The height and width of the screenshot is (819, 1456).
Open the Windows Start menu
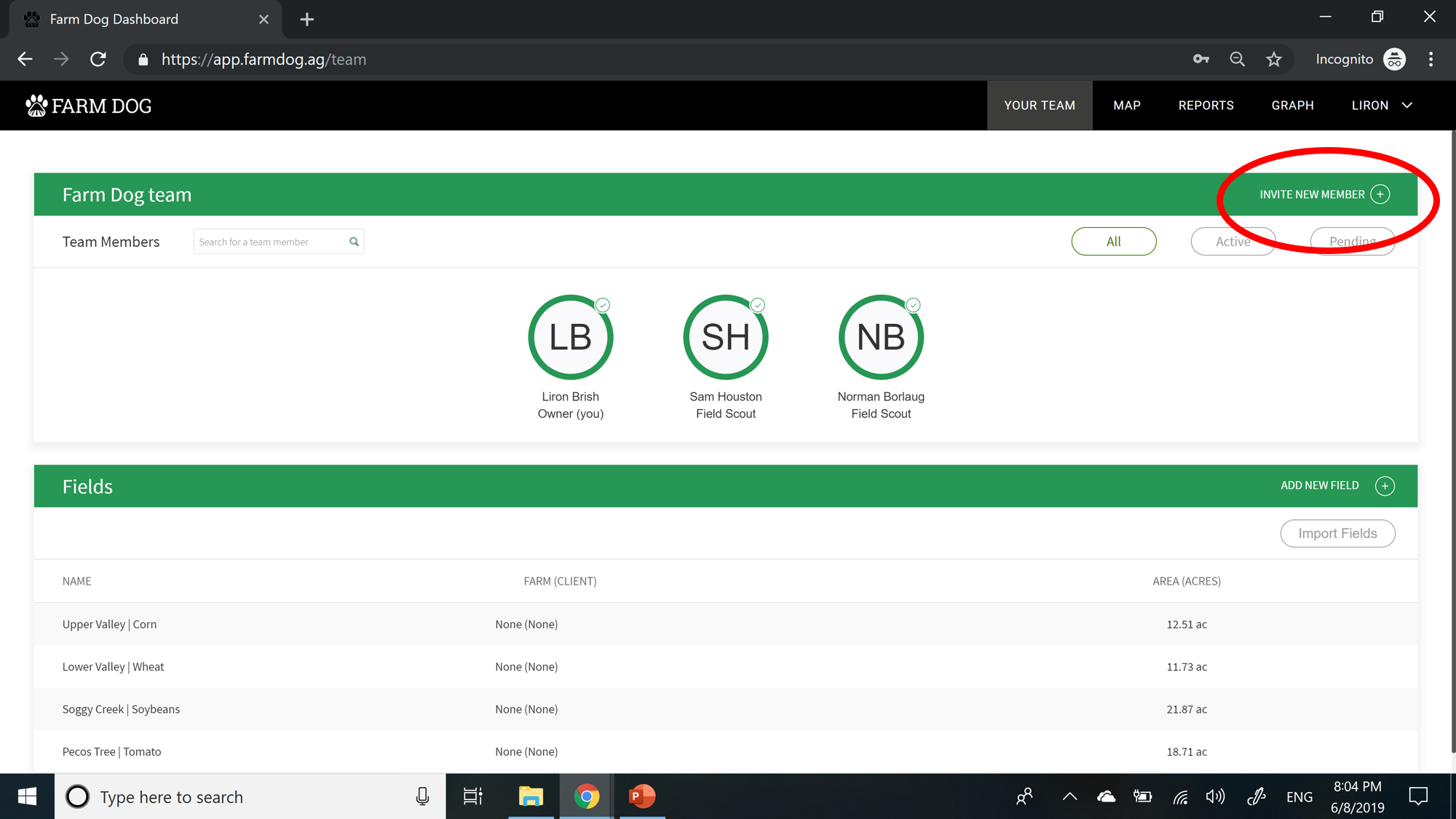coord(27,796)
